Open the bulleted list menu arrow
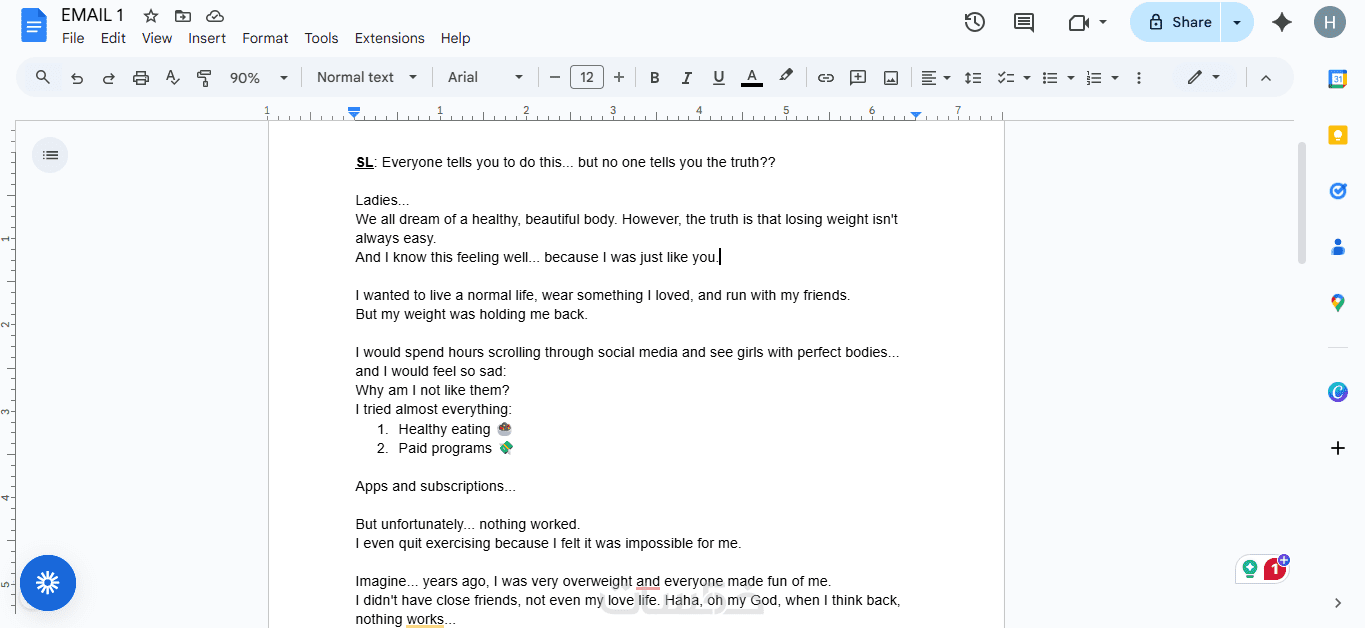 coord(1071,77)
